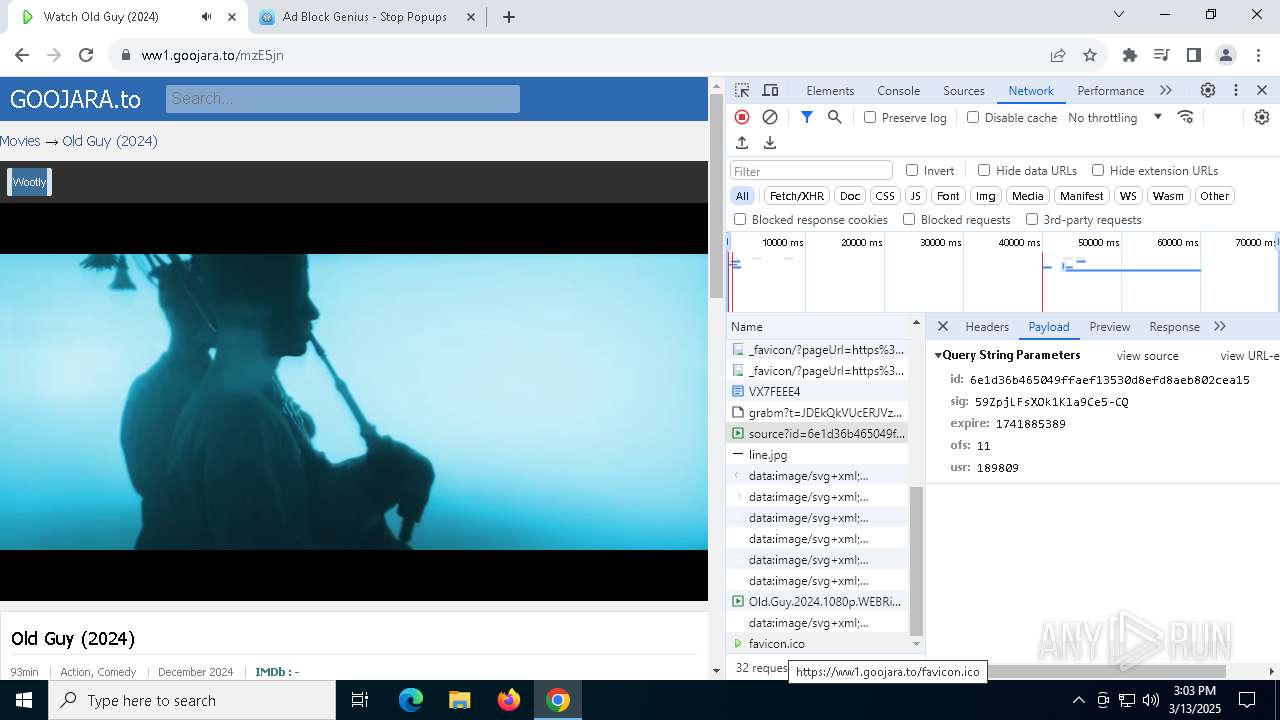
Task: Enable Disable cache checkbox
Action: [973, 117]
